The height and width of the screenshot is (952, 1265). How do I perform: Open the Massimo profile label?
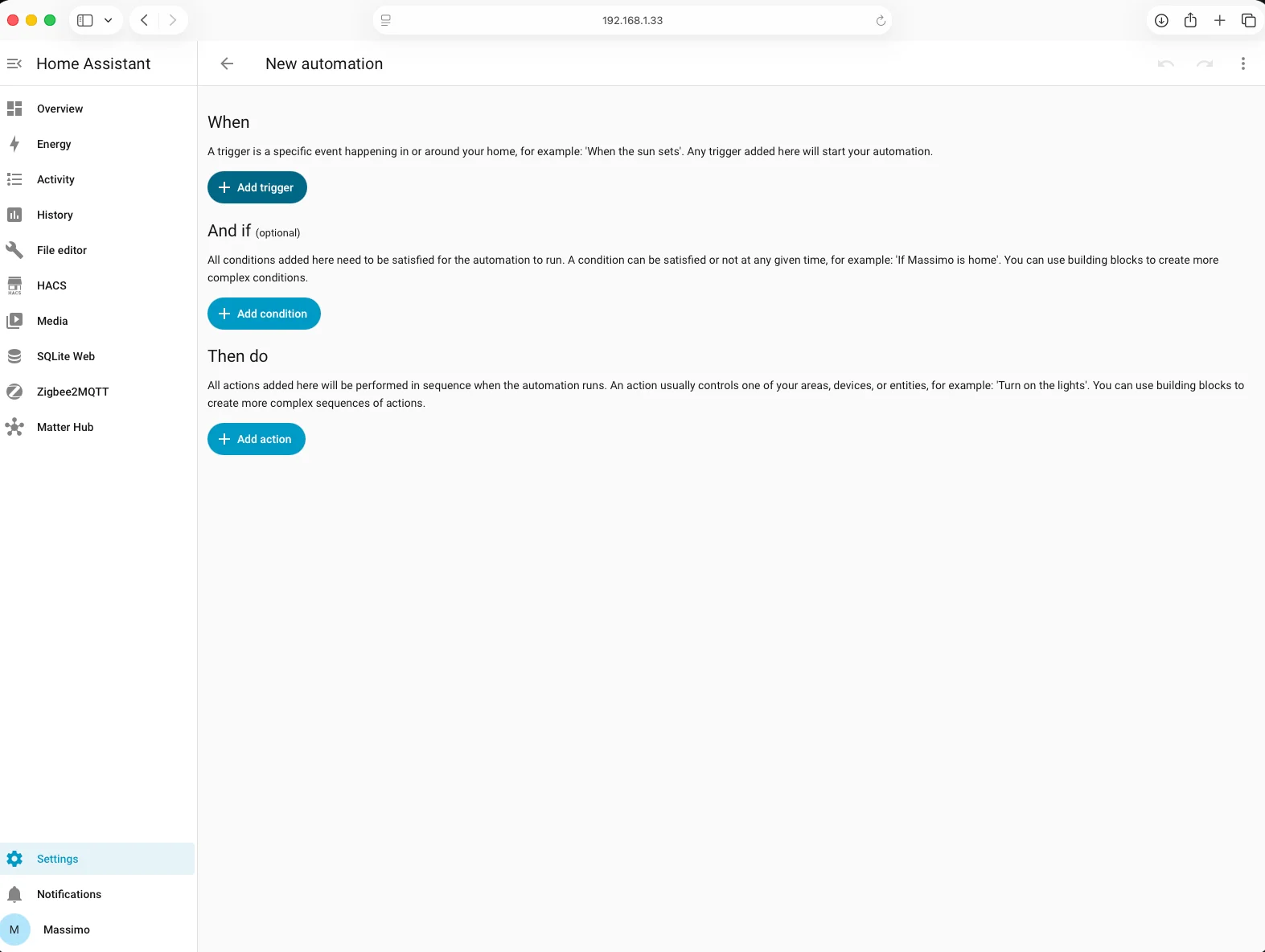click(67, 929)
